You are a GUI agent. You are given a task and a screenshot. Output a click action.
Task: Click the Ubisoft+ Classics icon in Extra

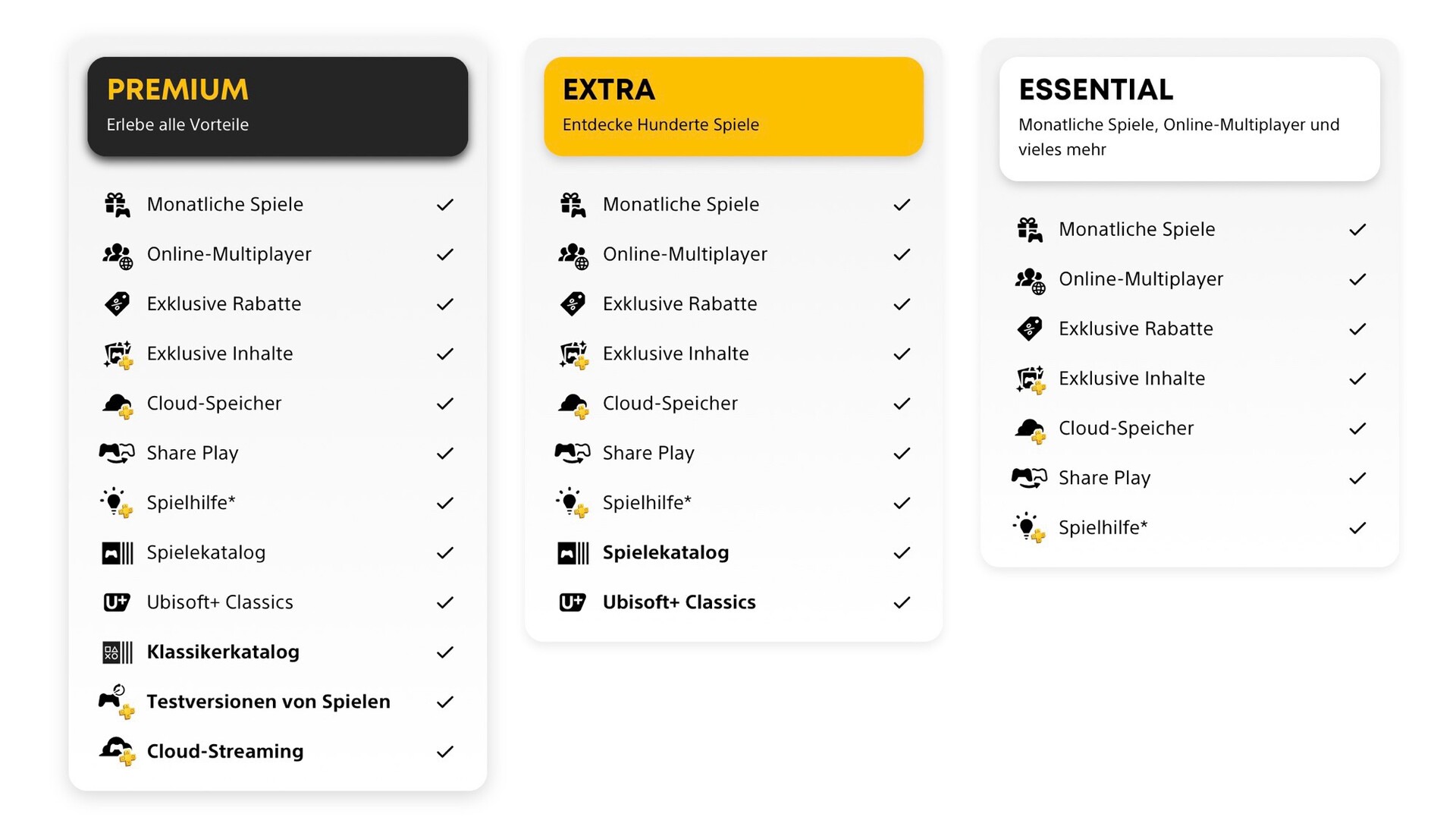coord(573,602)
